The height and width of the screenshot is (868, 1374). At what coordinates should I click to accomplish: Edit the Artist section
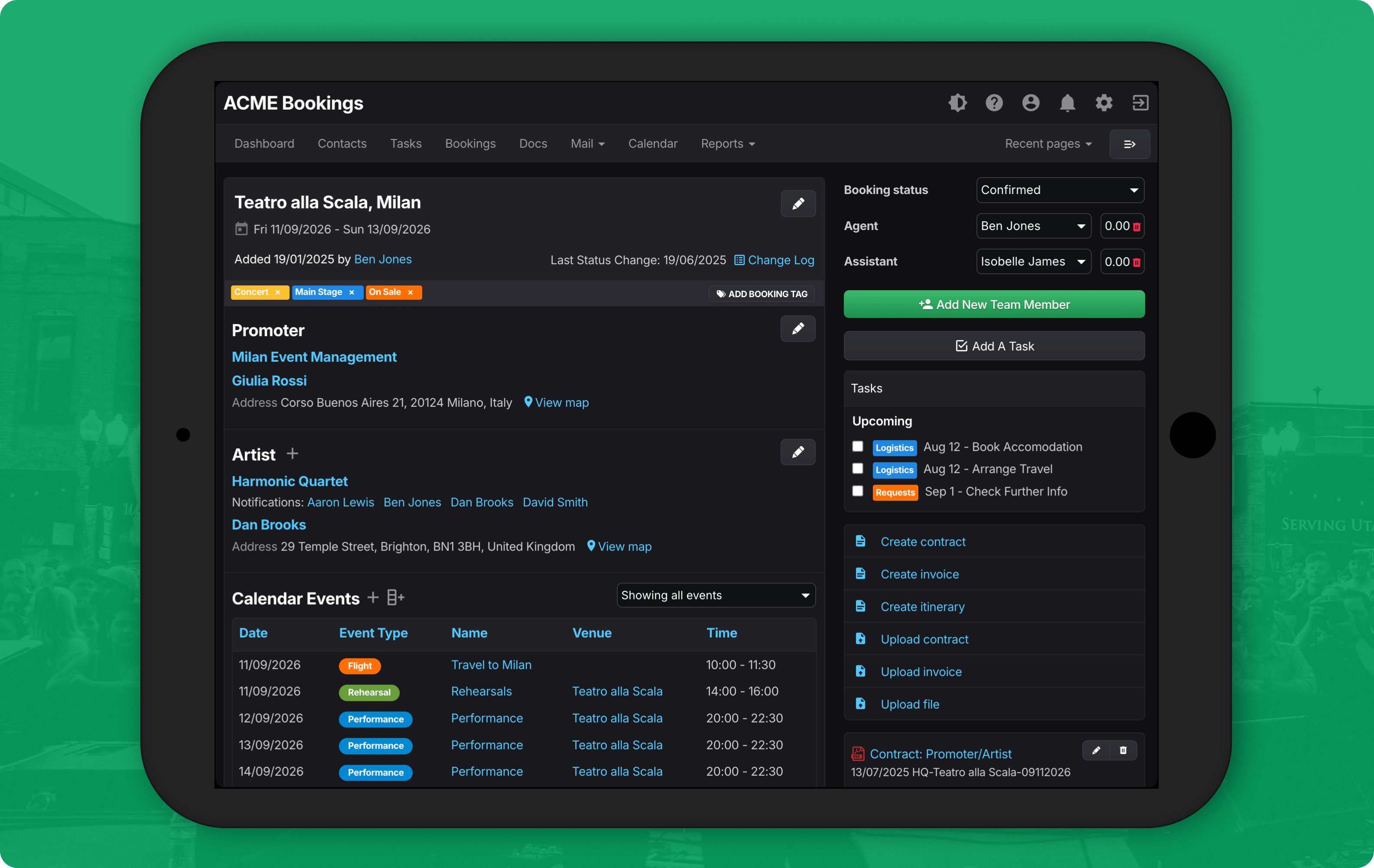798,452
